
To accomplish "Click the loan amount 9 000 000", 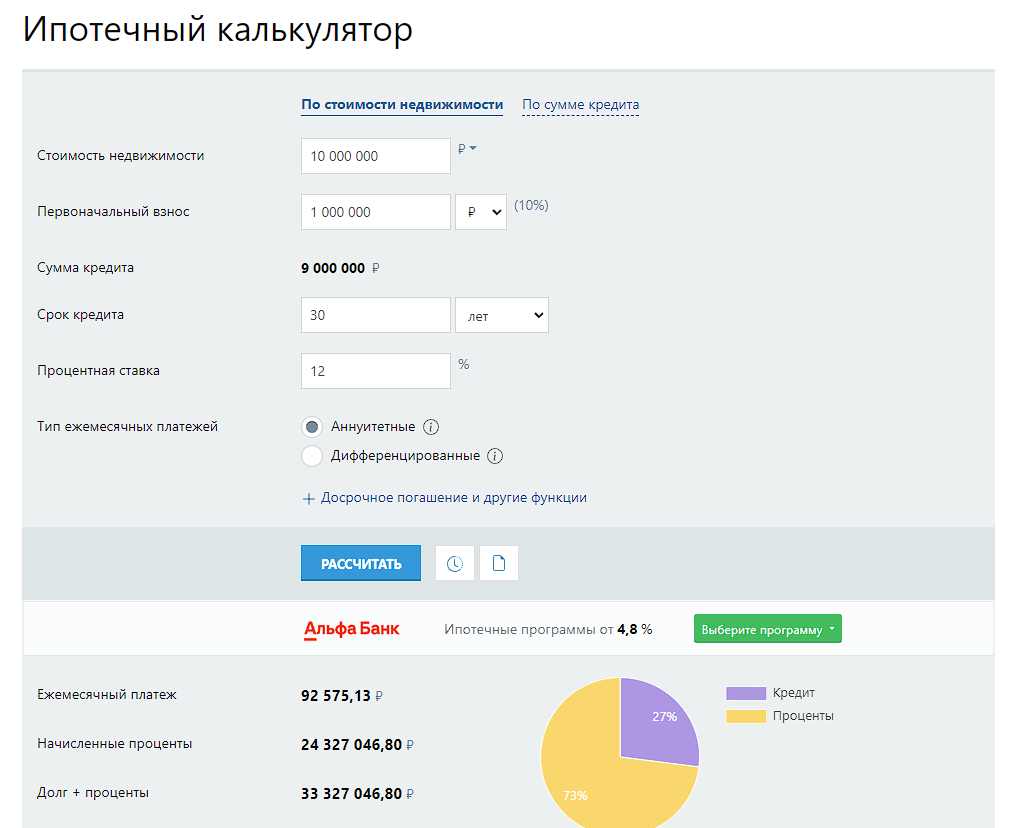I will tap(333, 268).
